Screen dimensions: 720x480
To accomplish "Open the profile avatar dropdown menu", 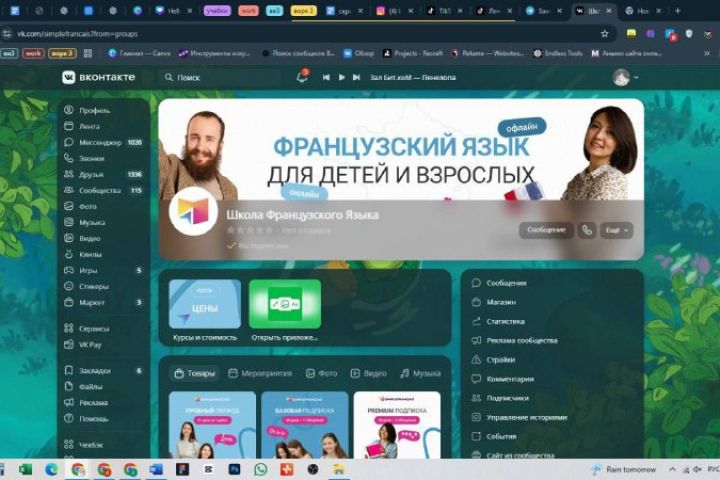I will 625,77.
